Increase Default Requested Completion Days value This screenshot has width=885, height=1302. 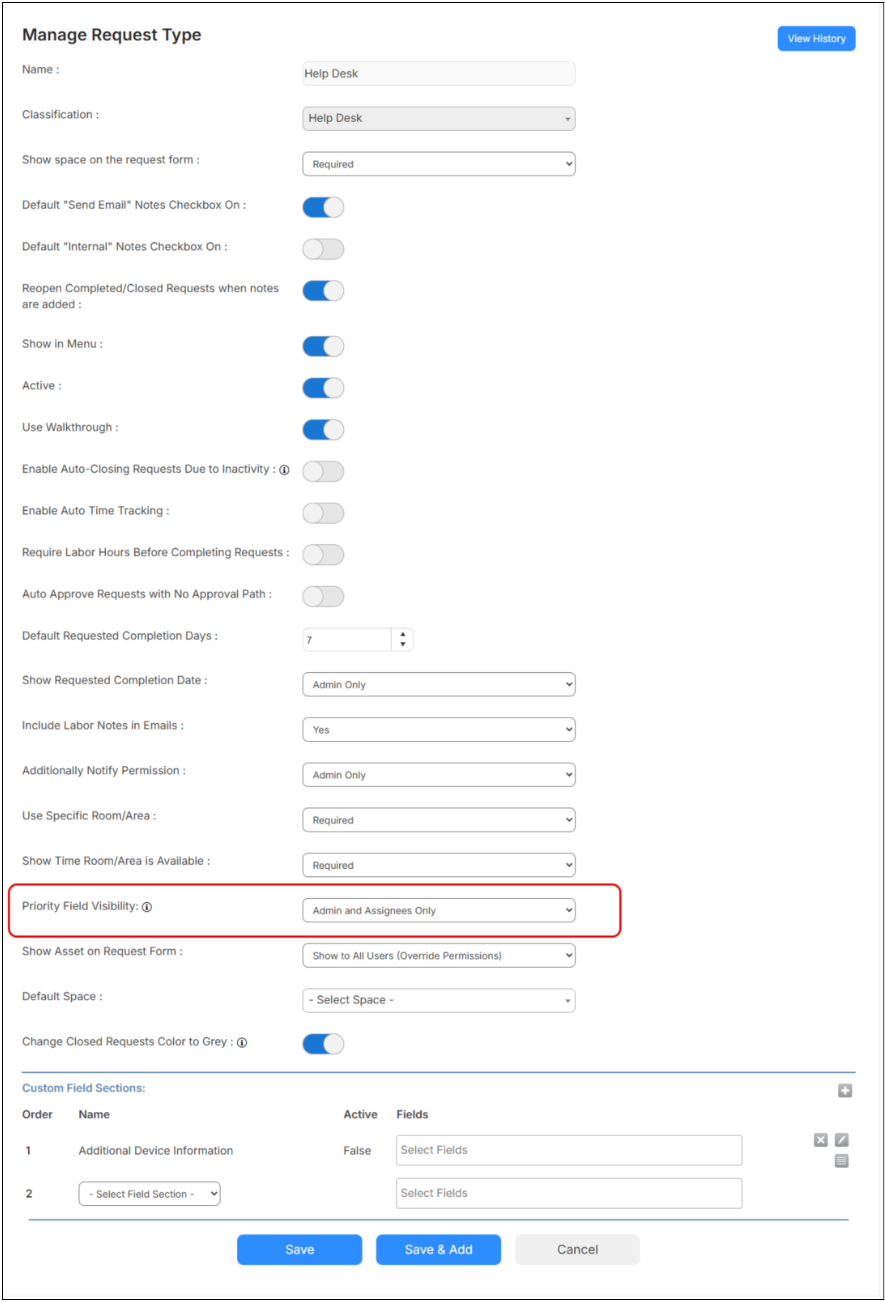coord(402,634)
